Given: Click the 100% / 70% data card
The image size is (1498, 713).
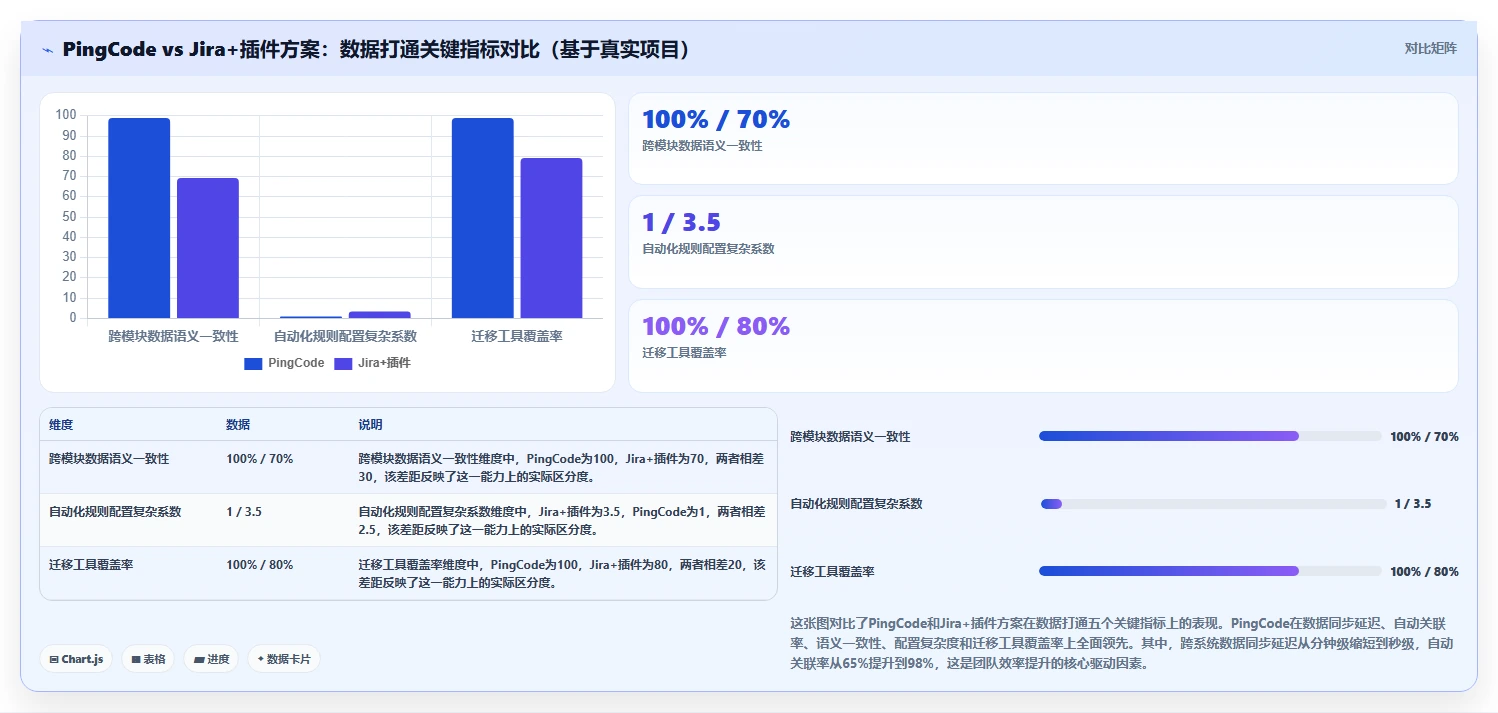Looking at the screenshot, I should [x=1043, y=139].
